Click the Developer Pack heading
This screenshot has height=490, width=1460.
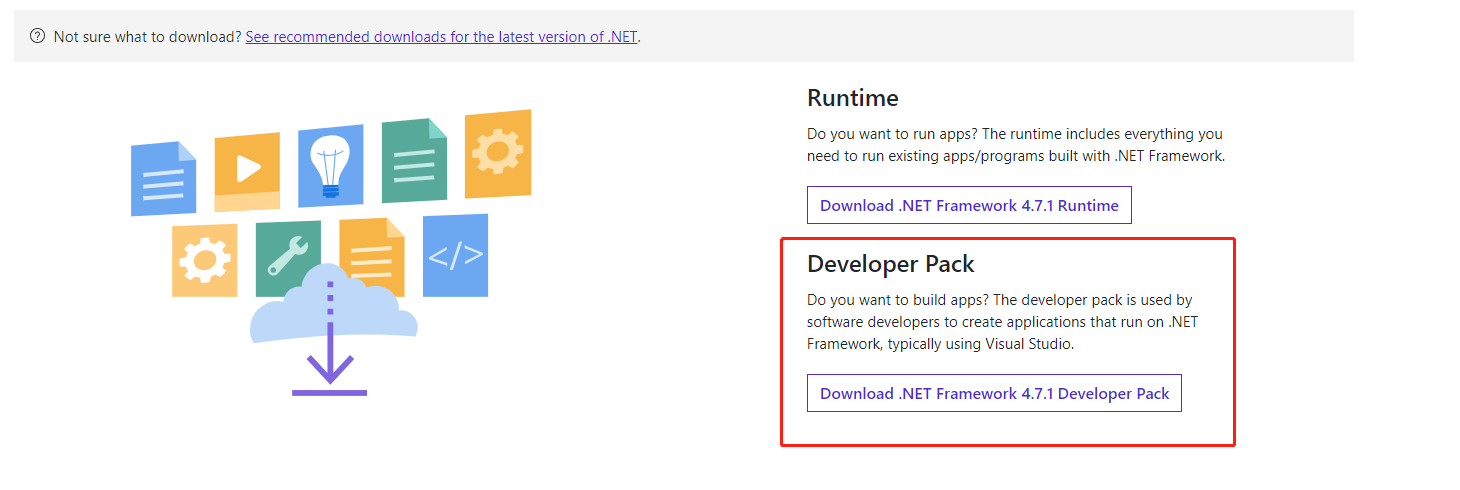[891, 264]
